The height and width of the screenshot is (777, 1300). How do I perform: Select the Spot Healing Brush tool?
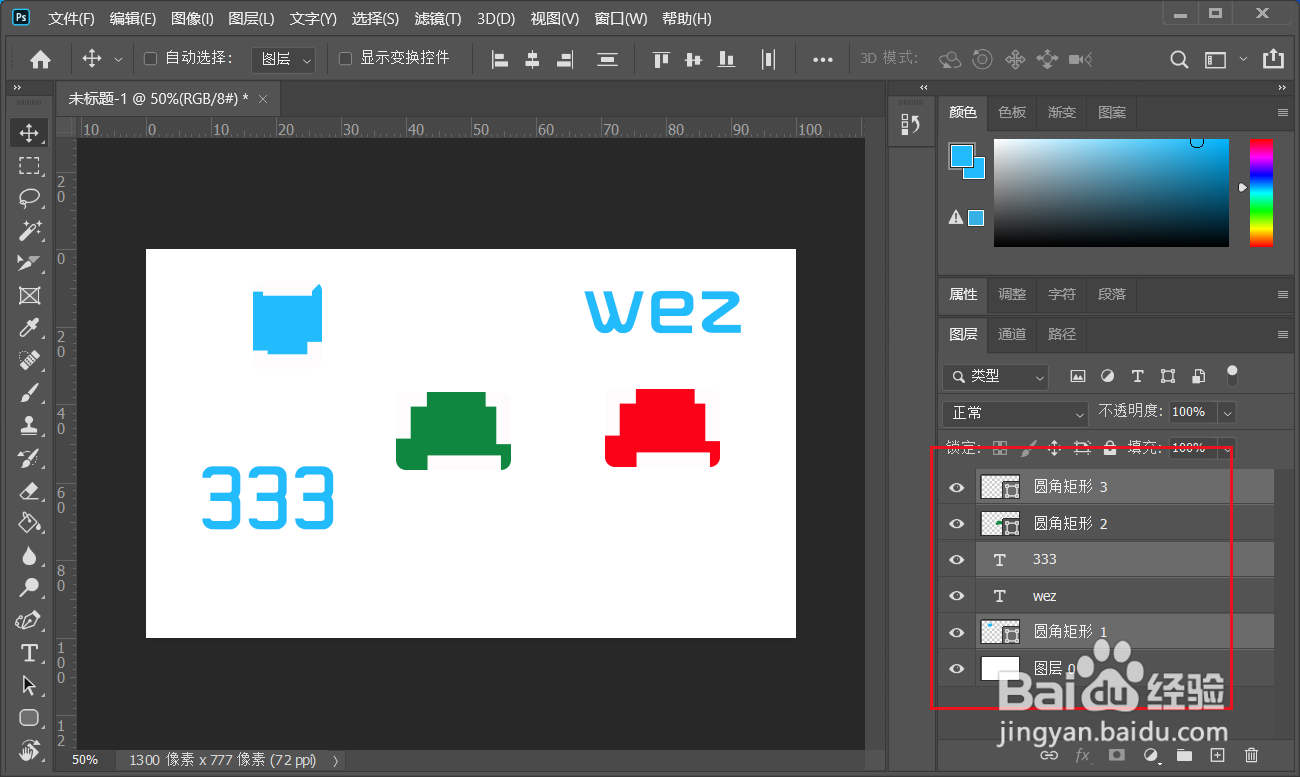(x=29, y=360)
